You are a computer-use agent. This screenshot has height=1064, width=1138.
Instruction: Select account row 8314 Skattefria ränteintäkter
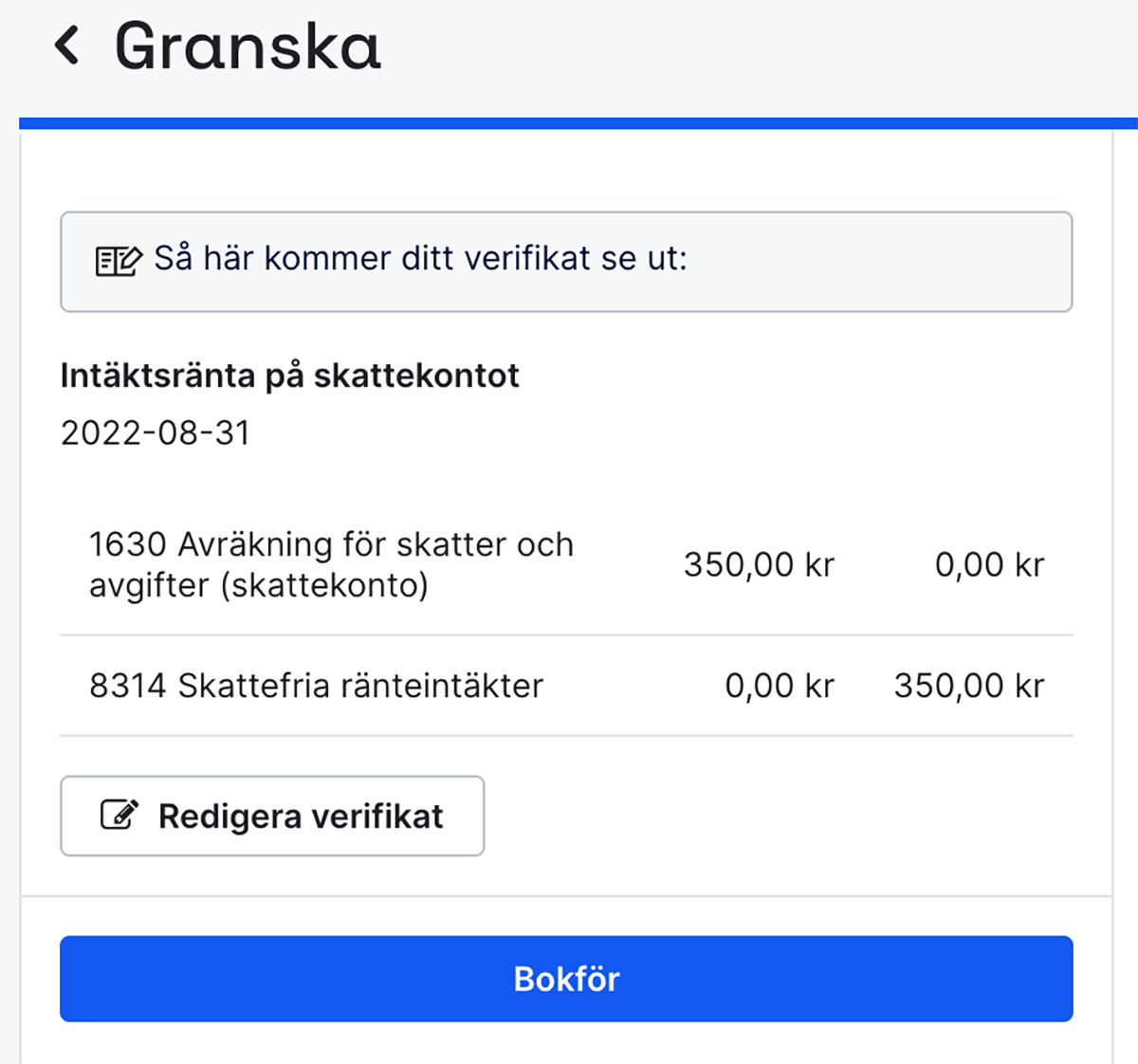316,685
